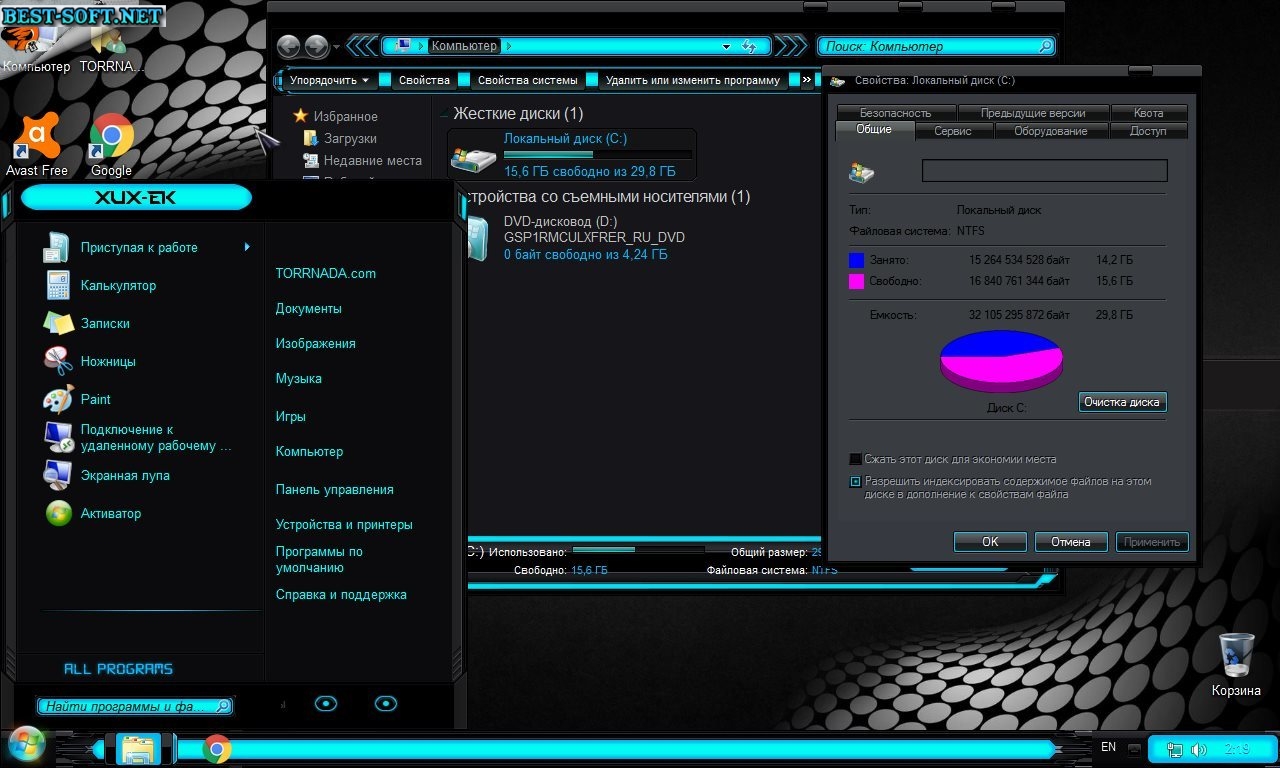This screenshot has height=768, width=1280.
Task: Open the Приступая к работе icon
Action: (x=57, y=247)
